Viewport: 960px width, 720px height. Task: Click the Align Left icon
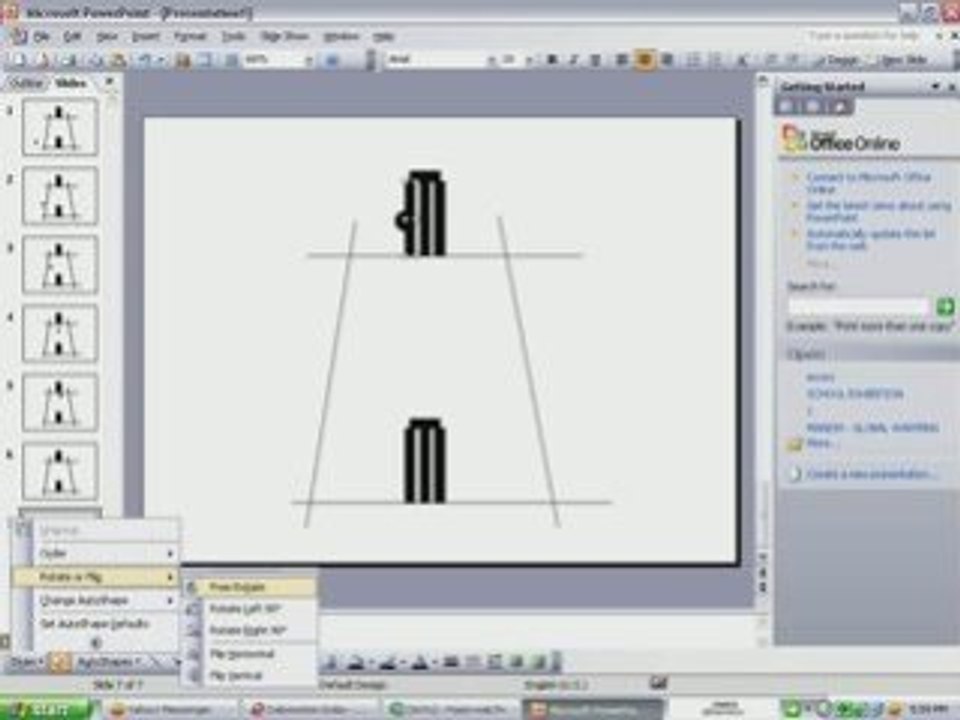[x=622, y=59]
